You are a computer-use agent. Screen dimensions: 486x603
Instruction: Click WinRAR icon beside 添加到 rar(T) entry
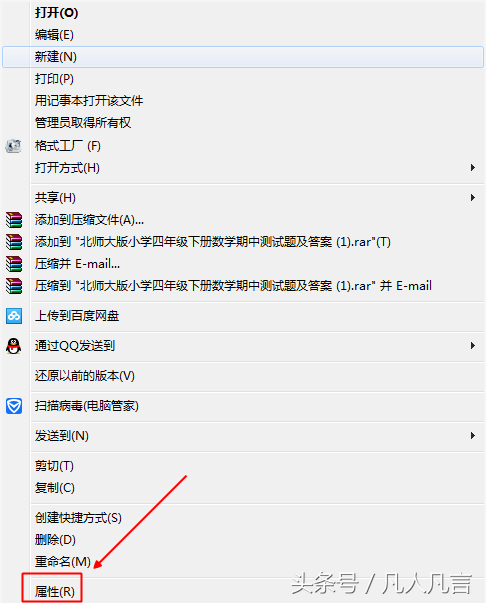coord(14,242)
